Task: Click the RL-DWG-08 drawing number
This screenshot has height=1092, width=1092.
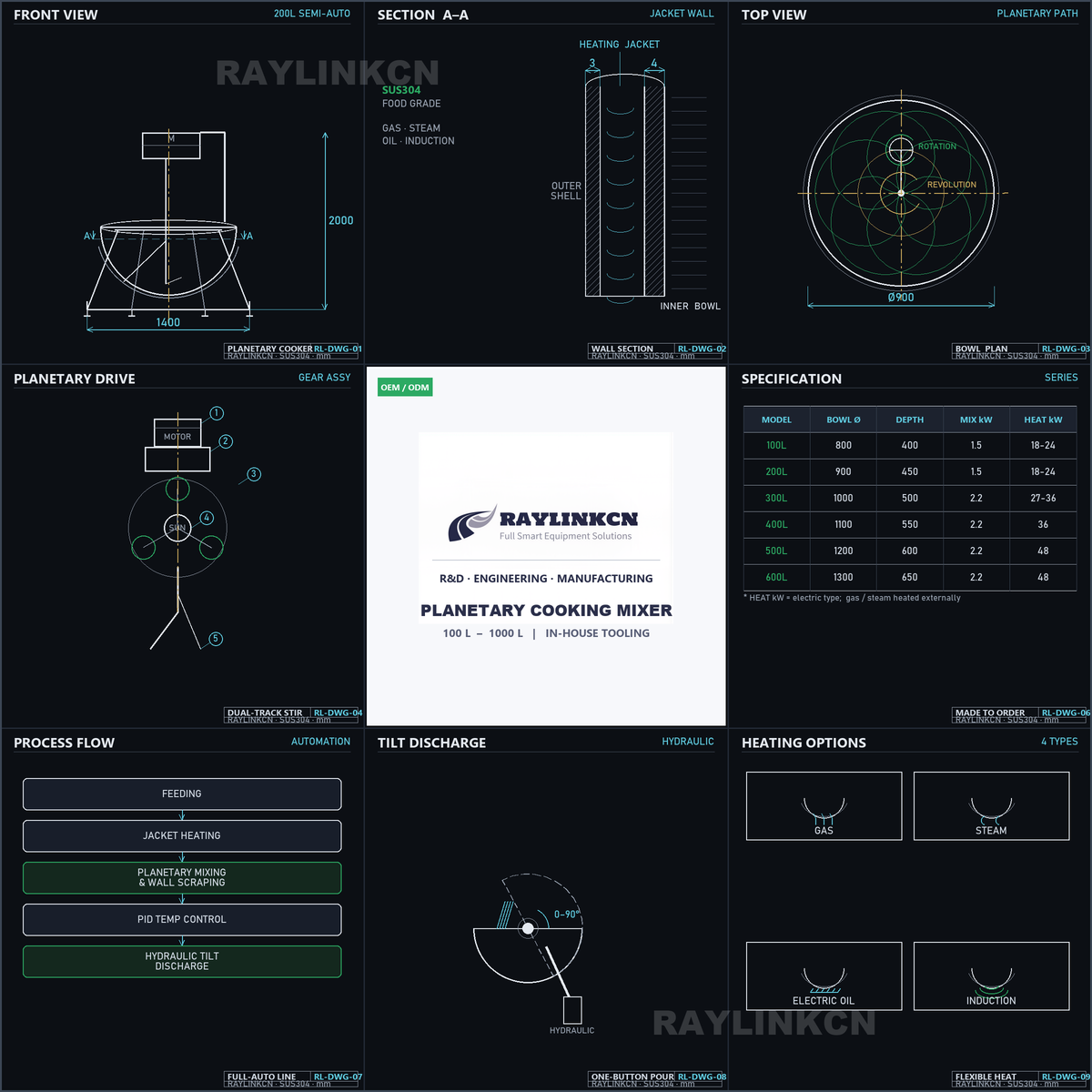Action: [702, 1077]
